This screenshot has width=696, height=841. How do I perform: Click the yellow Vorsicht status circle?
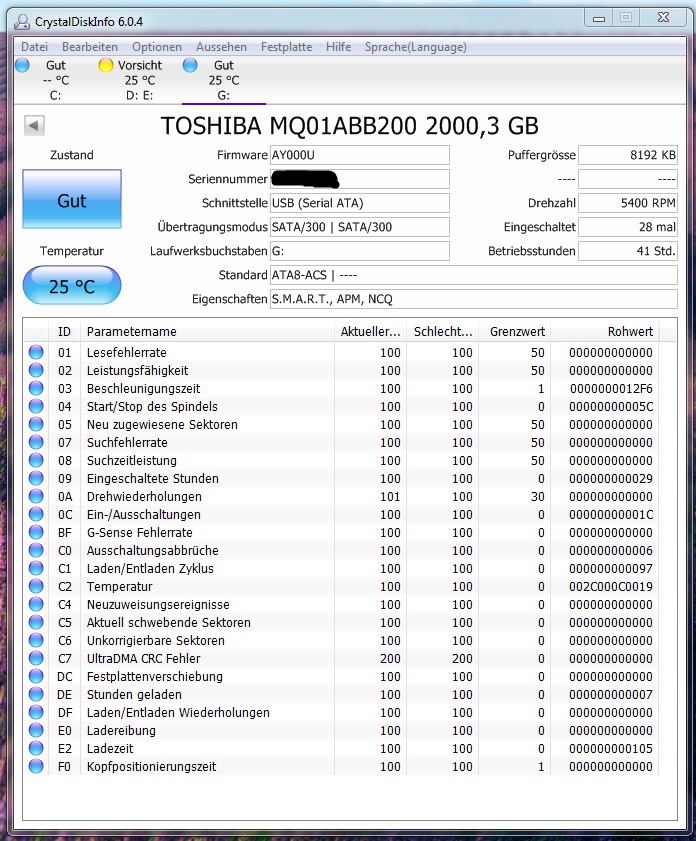pyautogui.click(x=106, y=65)
